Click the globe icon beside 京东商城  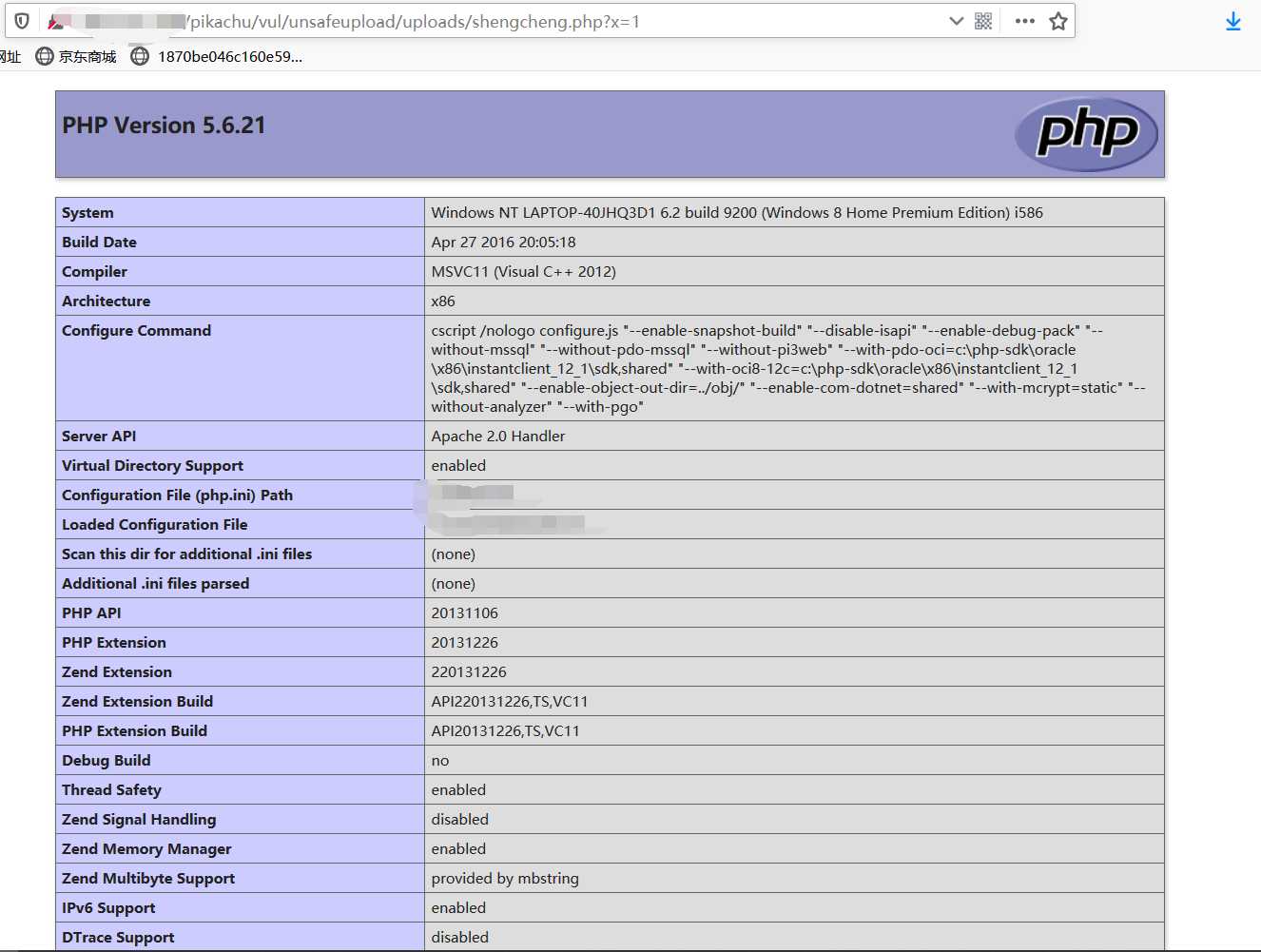[x=45, y=56]
